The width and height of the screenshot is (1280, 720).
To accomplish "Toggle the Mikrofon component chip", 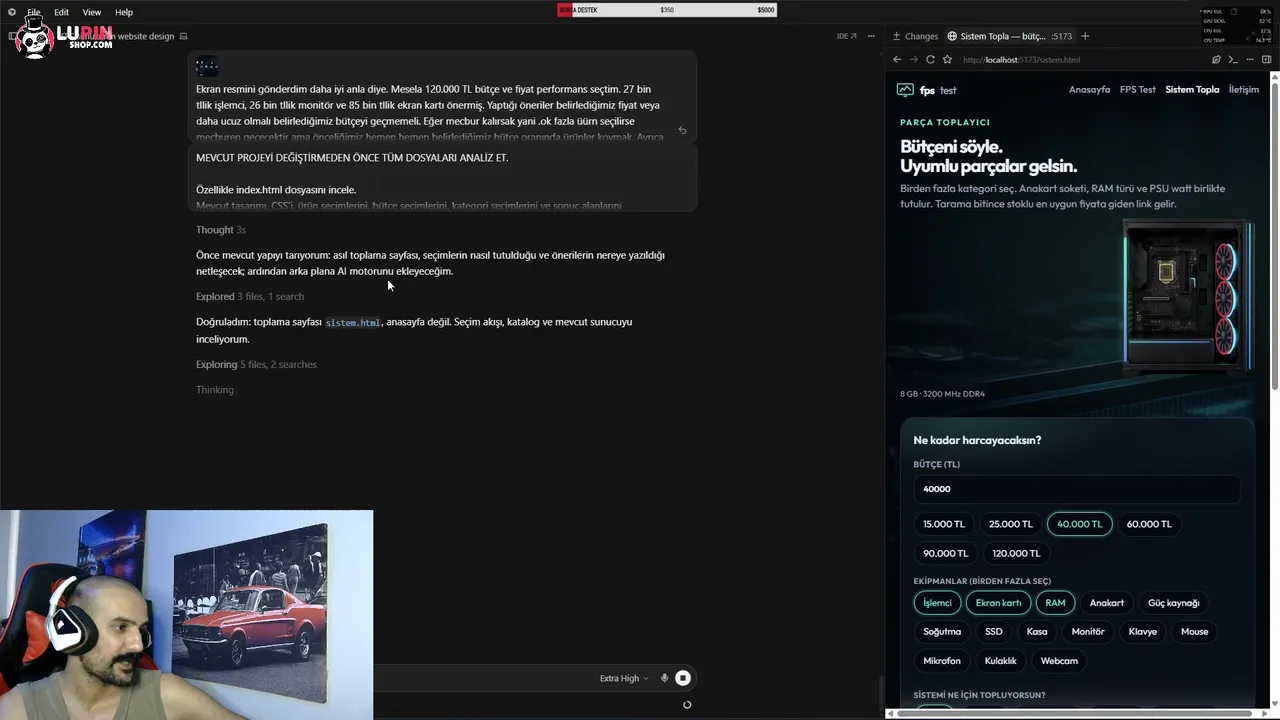I will click(942, 661).
